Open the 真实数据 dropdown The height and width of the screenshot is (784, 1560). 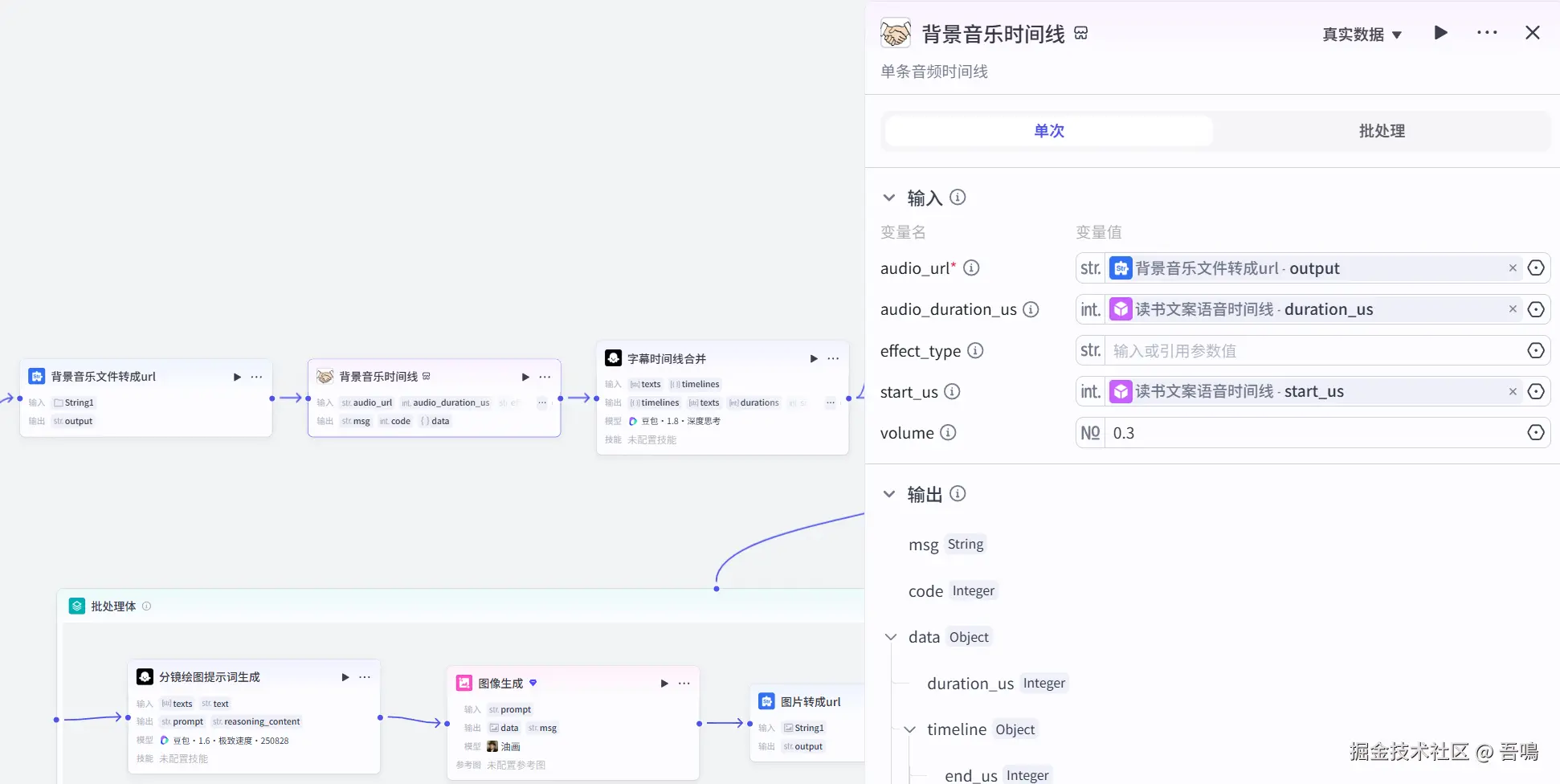(1362, 35)
